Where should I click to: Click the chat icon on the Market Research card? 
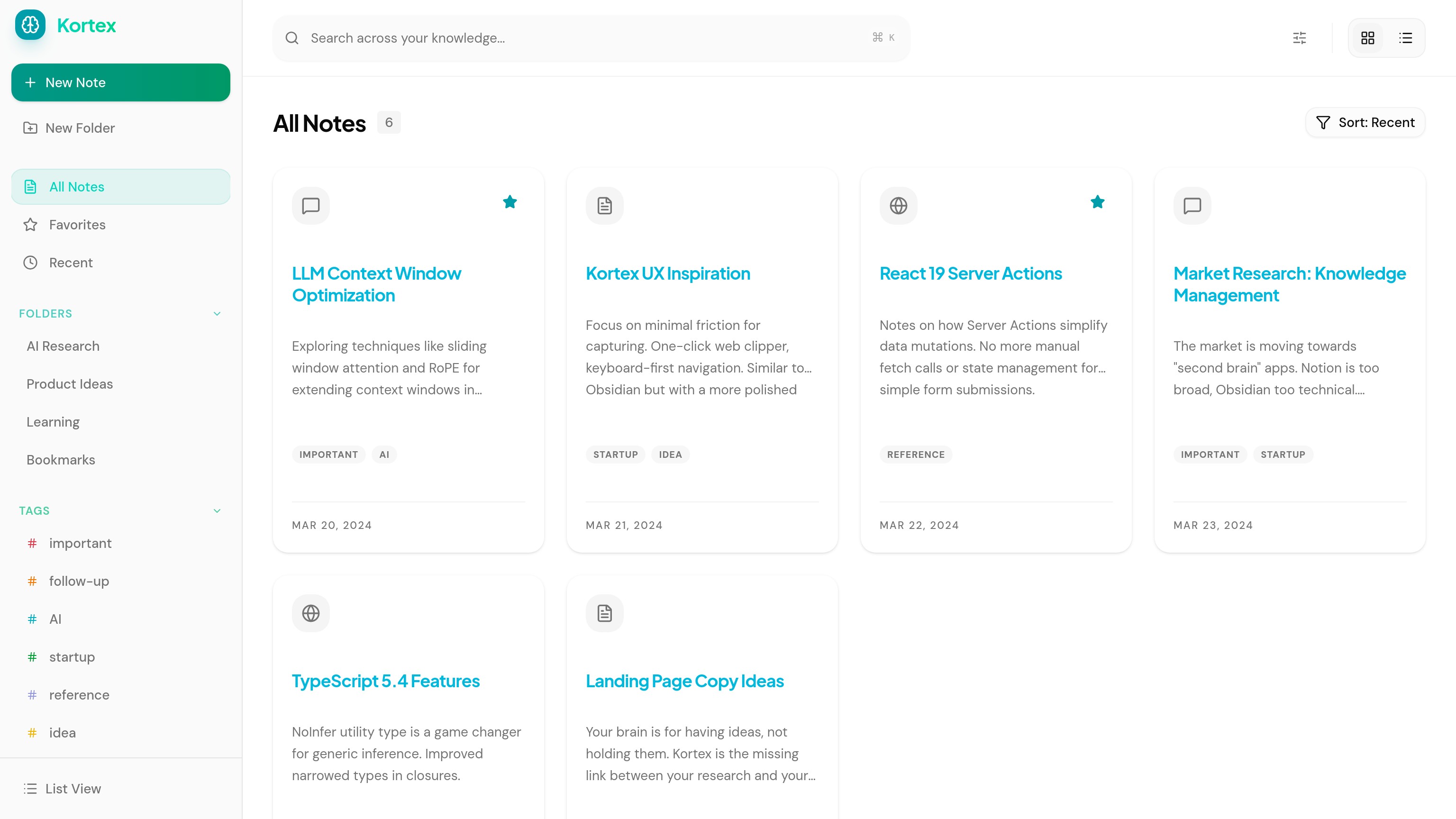click(x=1192, y=206)
